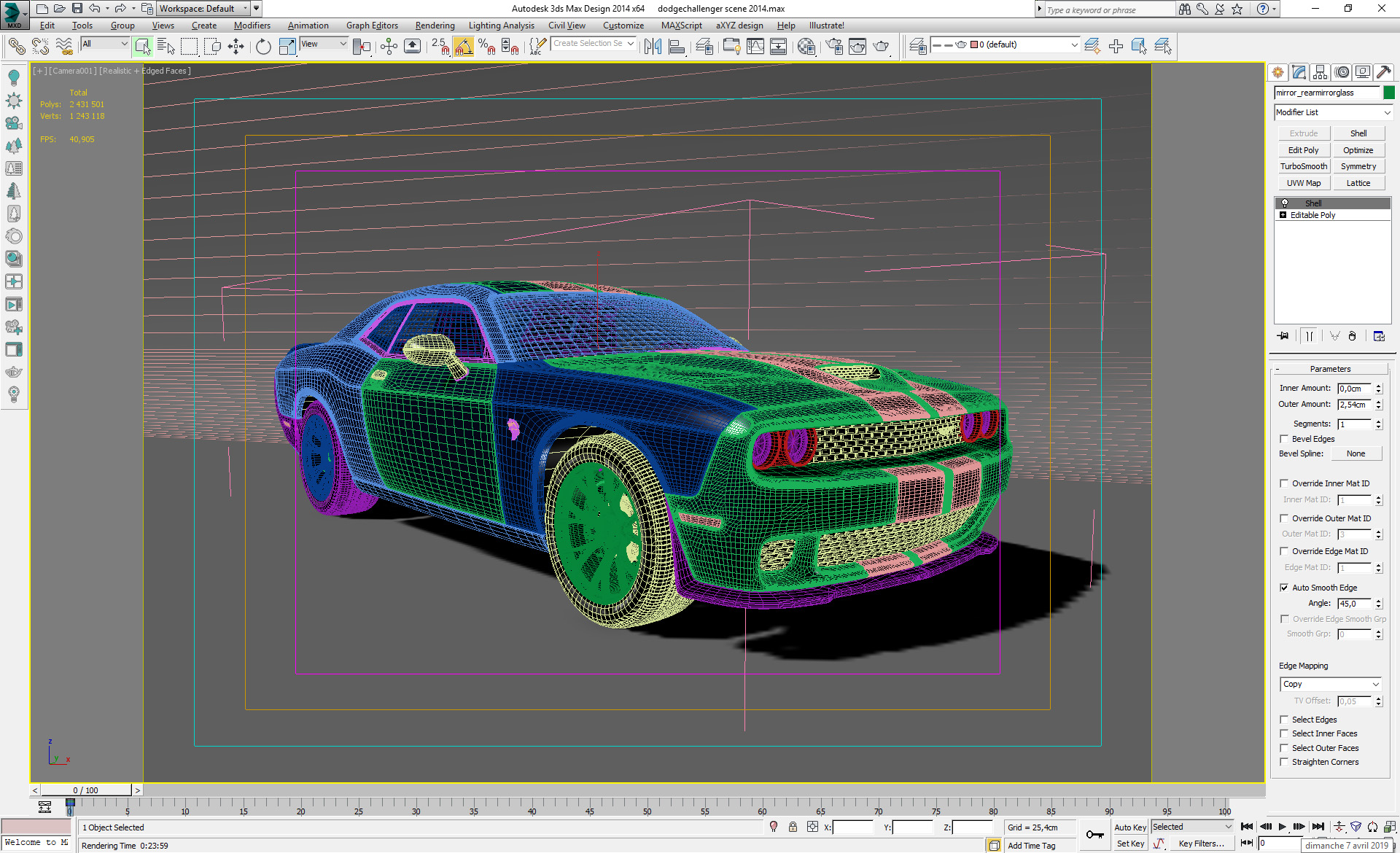Viewport: 1400px width, 853px height.
Task: Open the Modifiers menu
Action: tap(252, 26)
